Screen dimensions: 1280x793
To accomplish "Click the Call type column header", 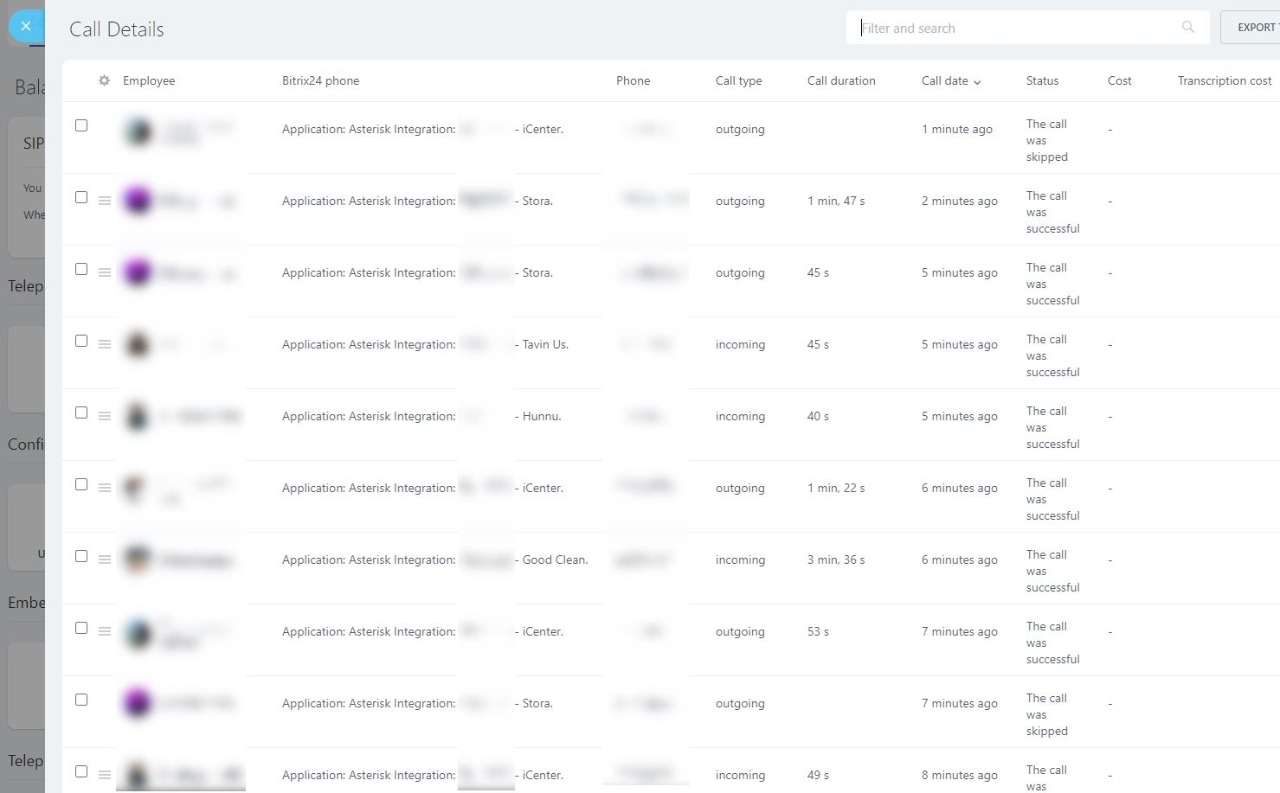I will tap(738, 81).
